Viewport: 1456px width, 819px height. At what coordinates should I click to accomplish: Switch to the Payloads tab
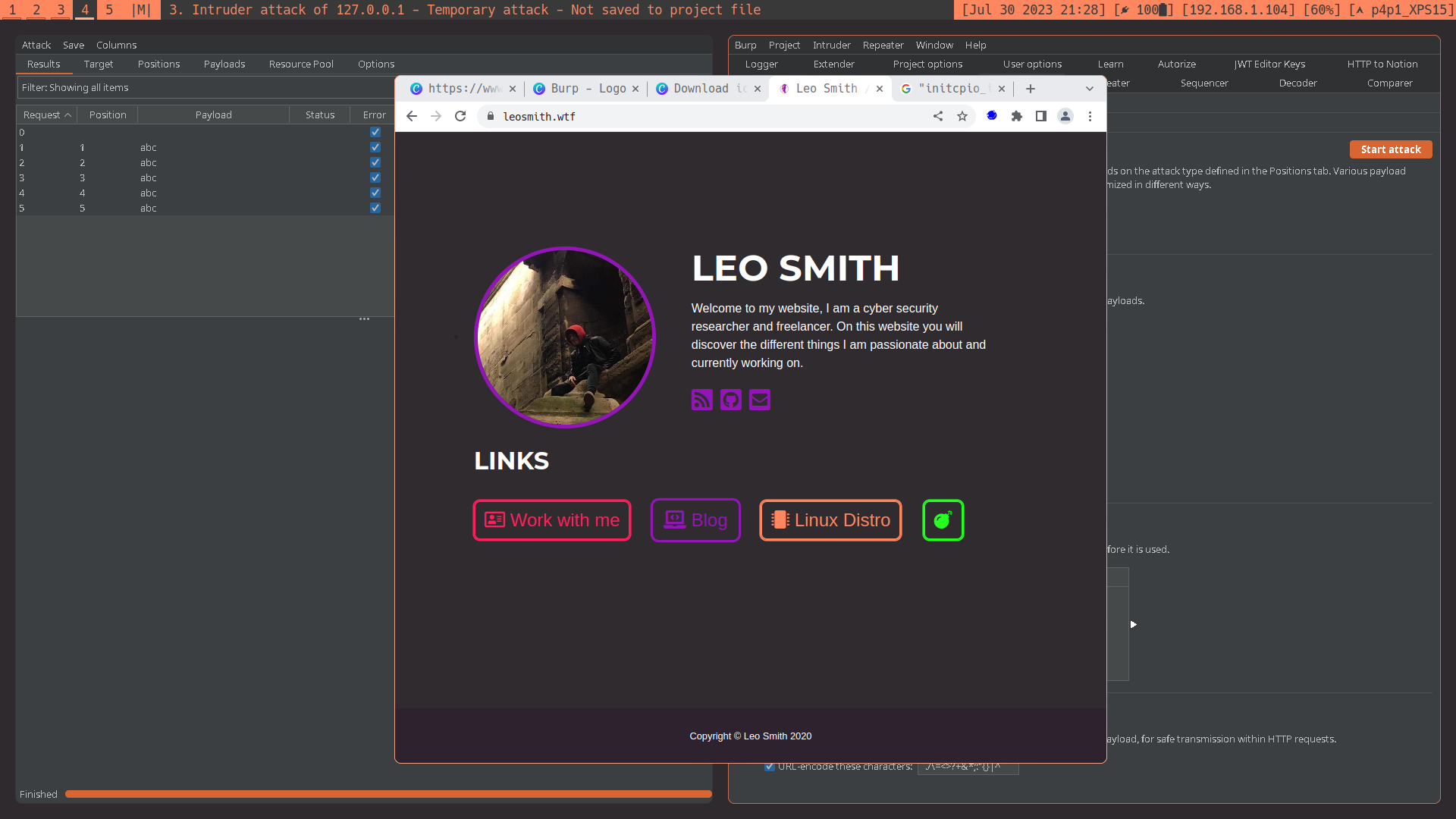pyautogui.click(x=224, y=64)
